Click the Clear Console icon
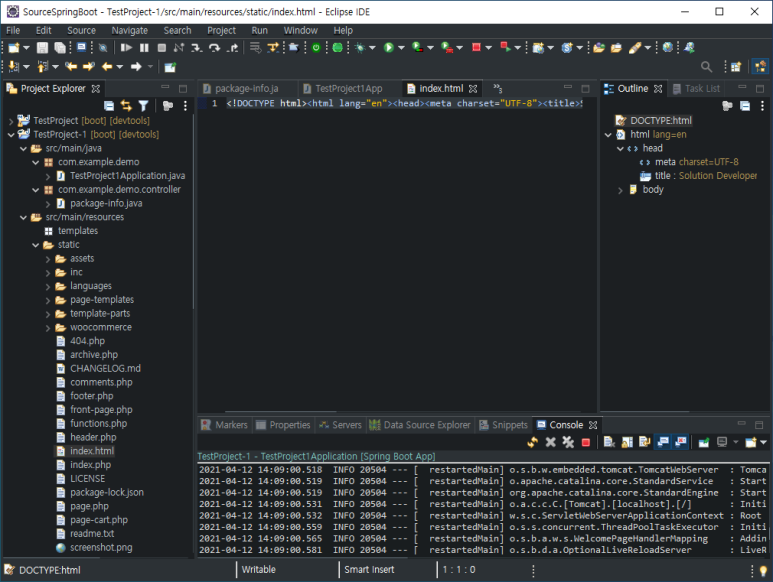773x582 pixels. pos(609,442)
